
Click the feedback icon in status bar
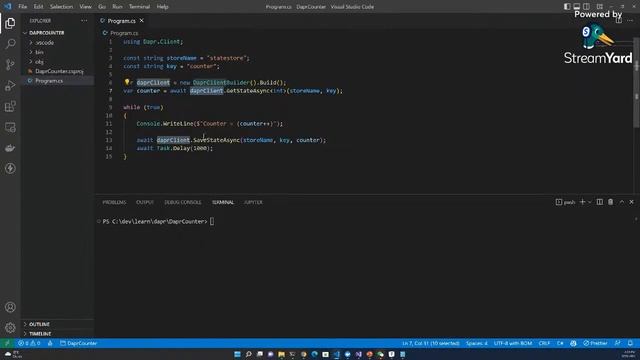(x=618, y=343)
